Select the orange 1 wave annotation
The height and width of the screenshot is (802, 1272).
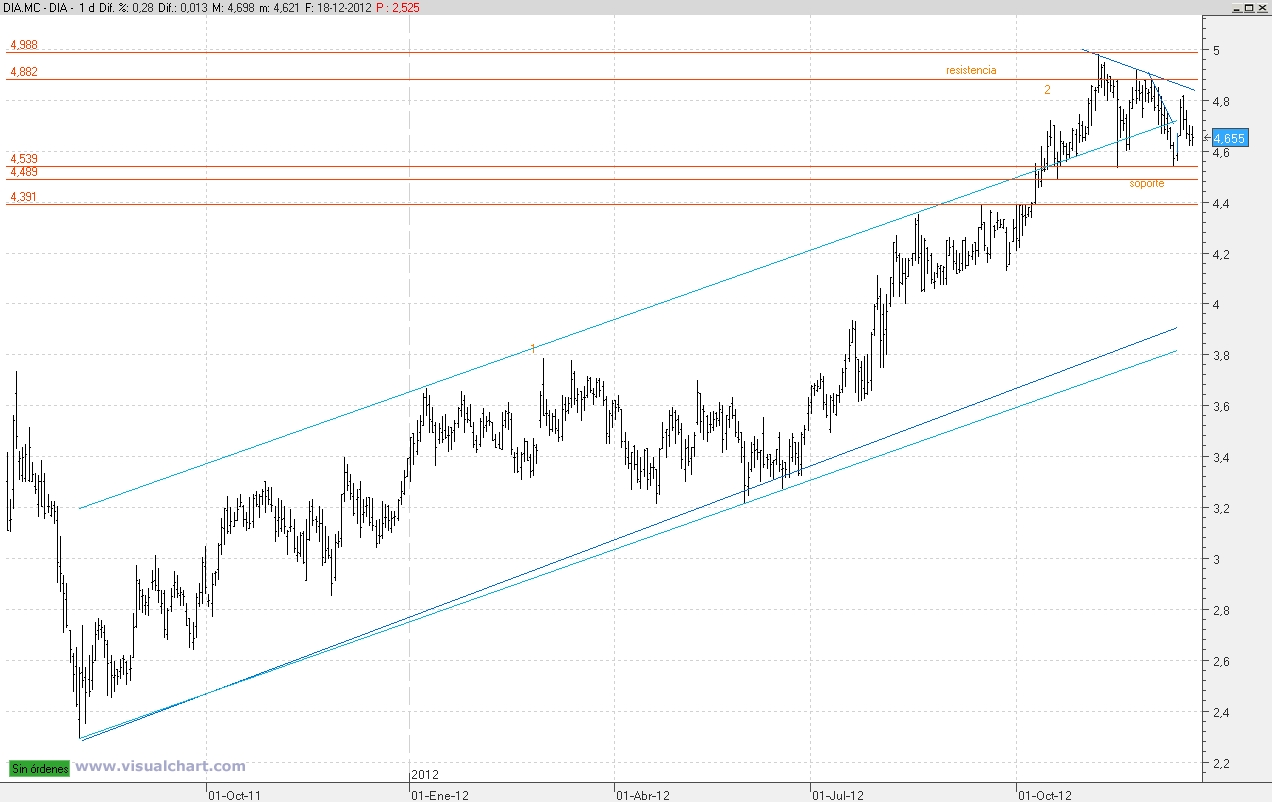tap(533, 348)
